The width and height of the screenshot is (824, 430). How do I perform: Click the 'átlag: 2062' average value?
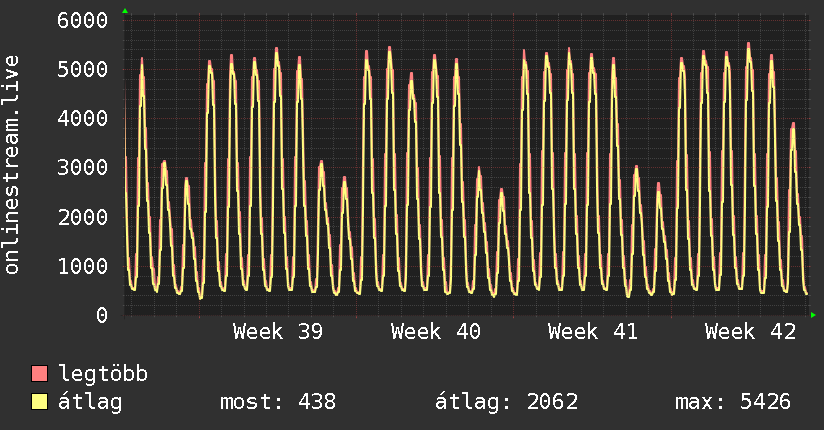click(x=506, y=402)
